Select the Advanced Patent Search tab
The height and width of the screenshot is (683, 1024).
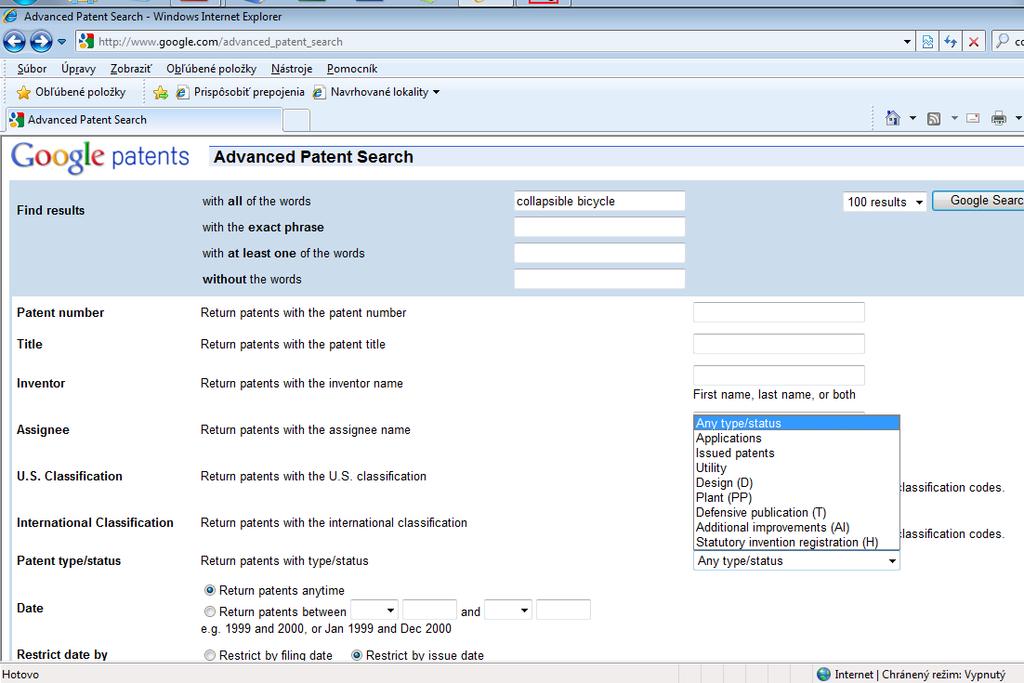click(x=144, y=119)
